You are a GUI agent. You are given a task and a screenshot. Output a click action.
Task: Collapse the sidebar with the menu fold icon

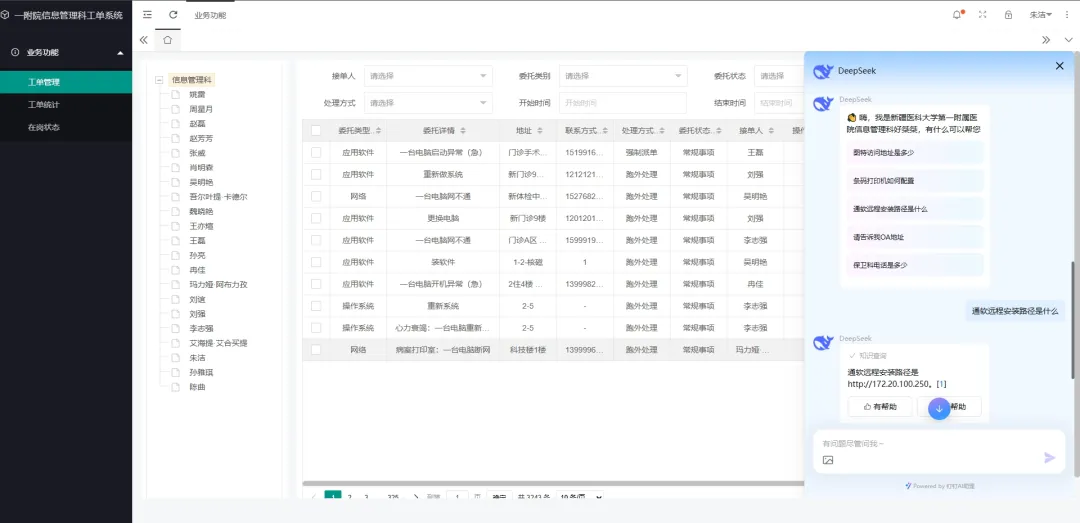pyautogui.click(x=148, y=15)
